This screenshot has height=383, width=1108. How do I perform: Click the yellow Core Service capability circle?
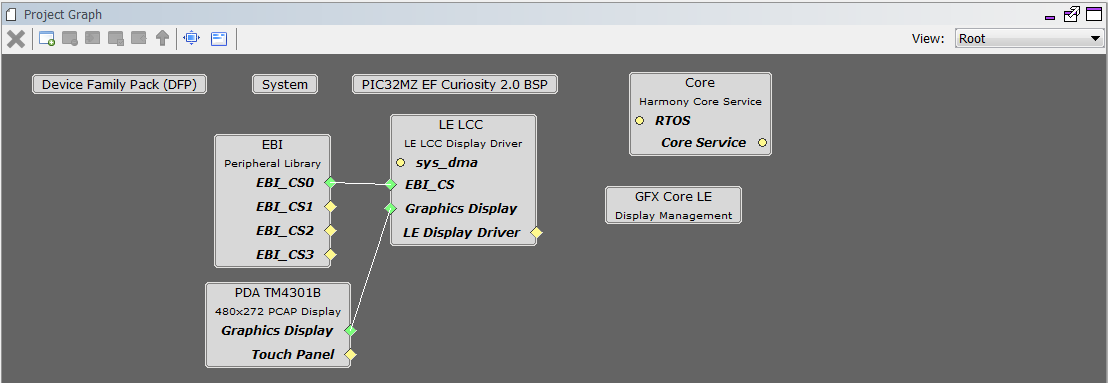pyautogui.click(x=762, y=143)
